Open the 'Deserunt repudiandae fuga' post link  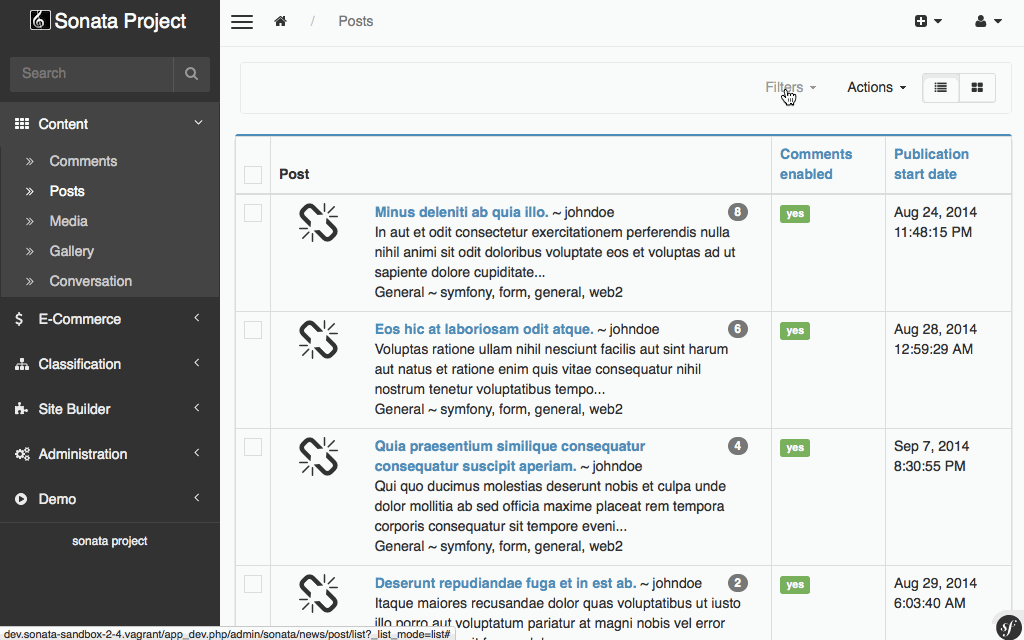[505, 583]
